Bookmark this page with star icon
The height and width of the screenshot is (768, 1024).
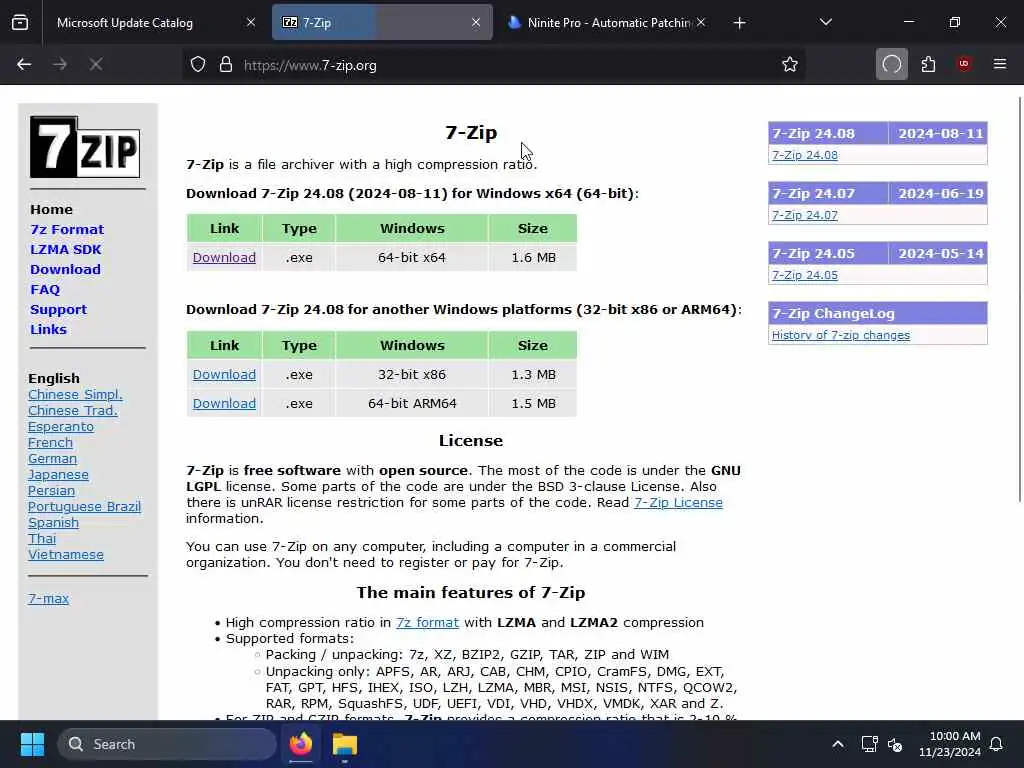click(x=790, y=64)
